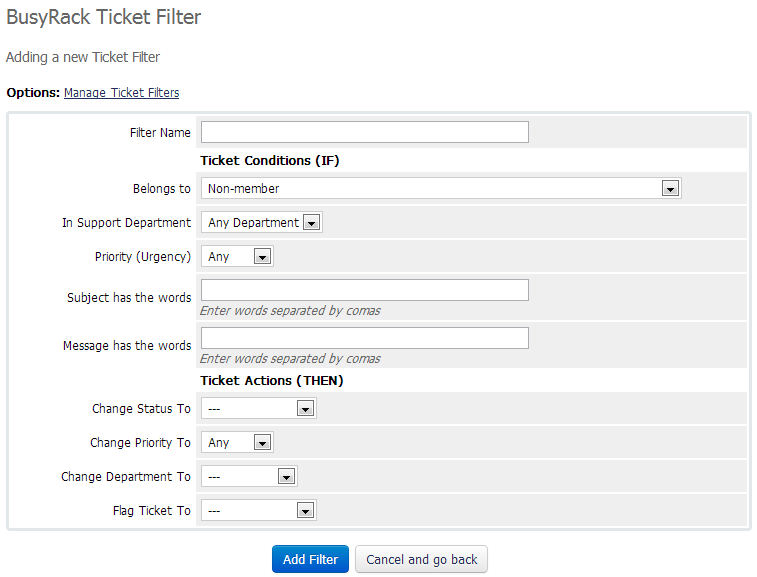This screenshot has height=577, width=757.
Task: Focus the Message has the words field
Action: 364,338
